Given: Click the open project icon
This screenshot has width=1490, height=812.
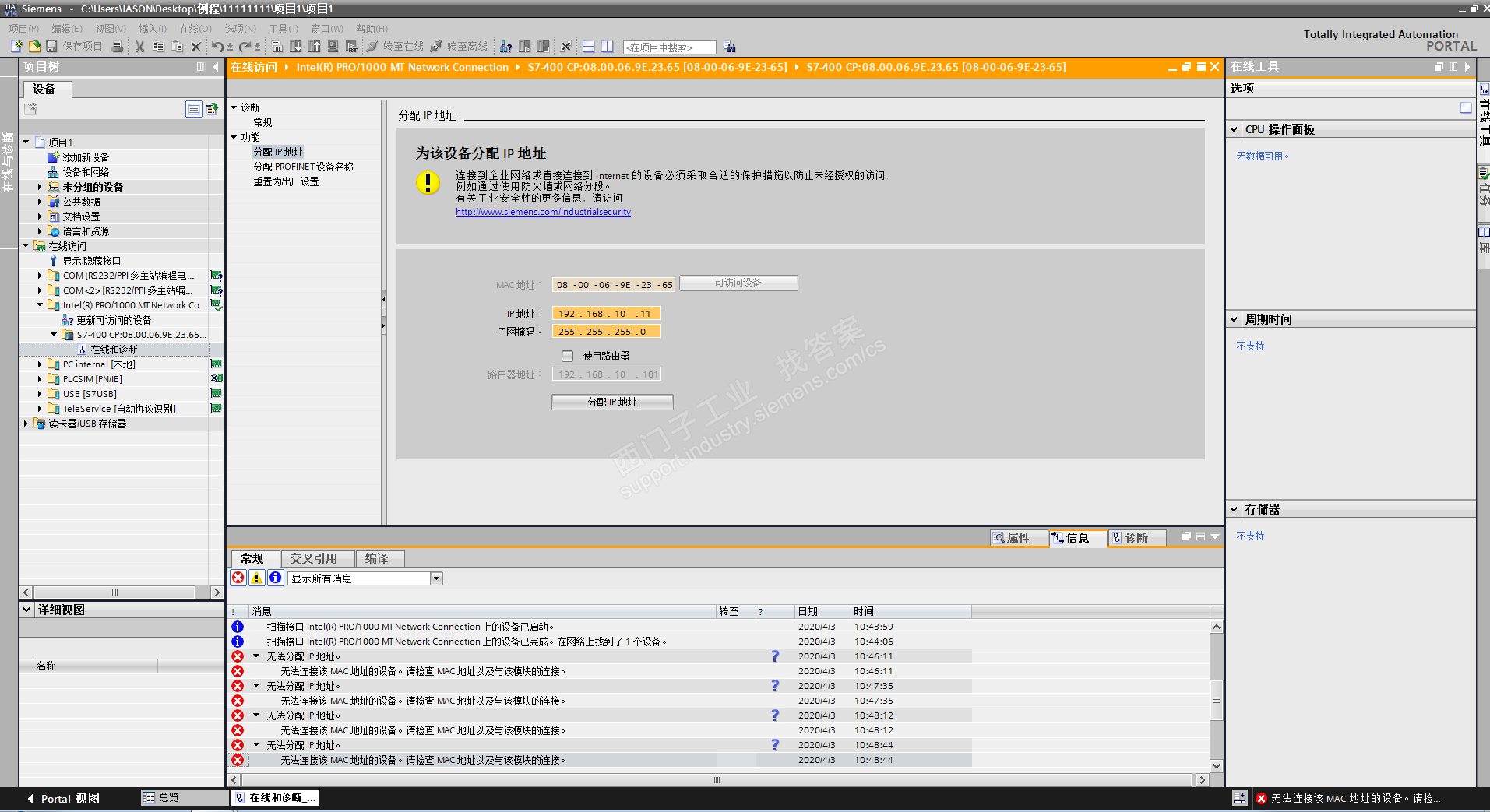Looking at the screenshot, I should 34,47.
